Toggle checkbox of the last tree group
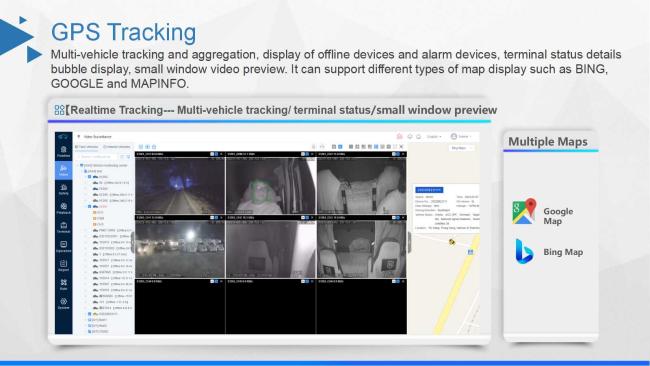 (89, 332)
